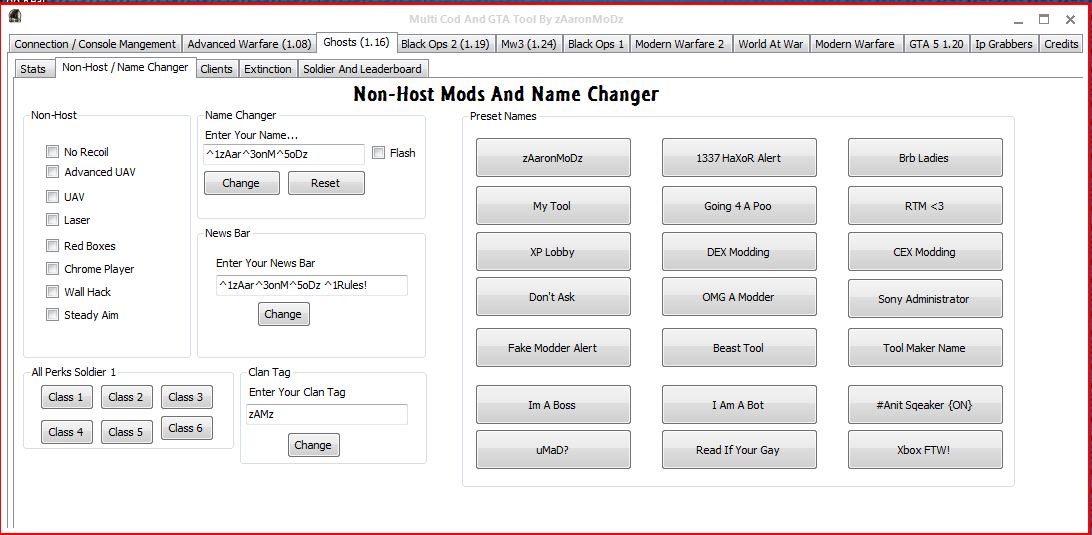1092x535 pixels.
Task: Select Sony Administrator preset name
Action: tap(925, 299)
